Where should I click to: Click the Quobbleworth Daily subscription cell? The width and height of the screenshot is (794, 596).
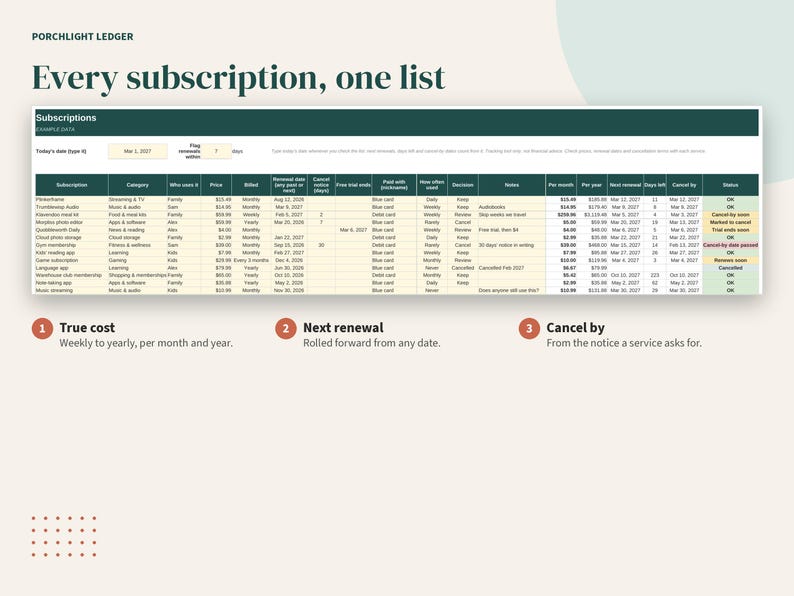point(72,230)
